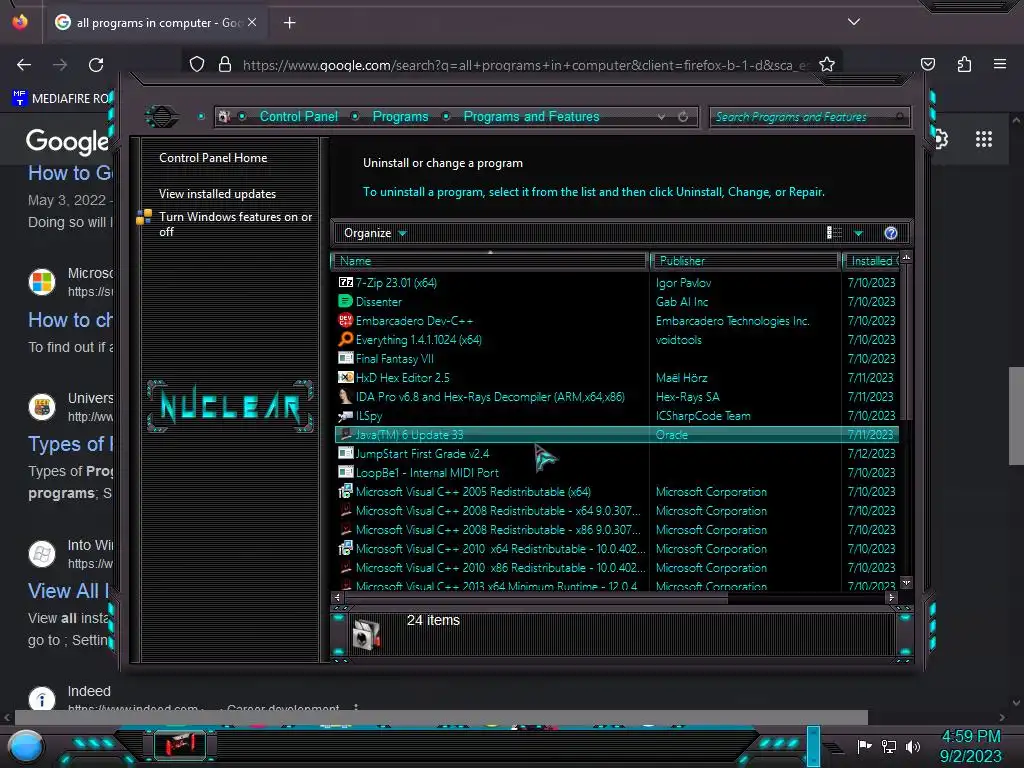Click the ILSpy icon
Viewport: 1024px width, 768px height.
tap(345, 415)
